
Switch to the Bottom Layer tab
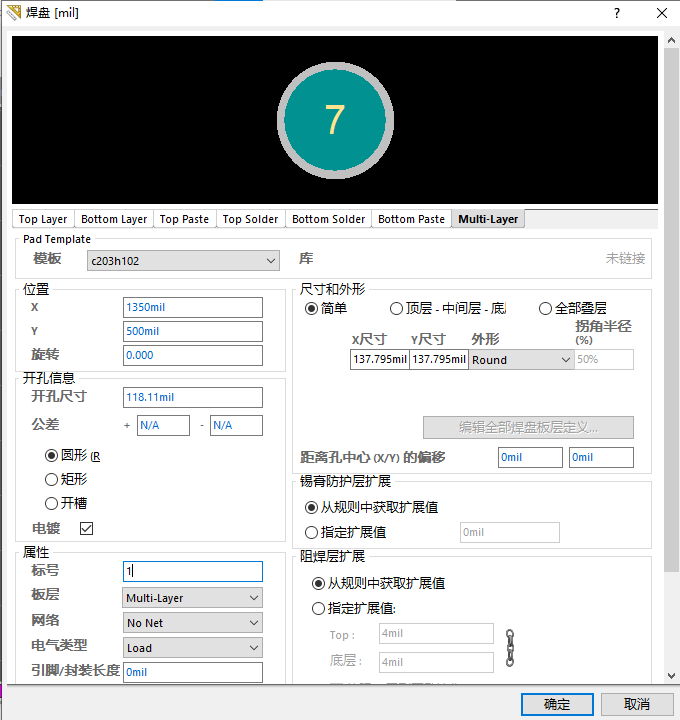coord(114,219)
